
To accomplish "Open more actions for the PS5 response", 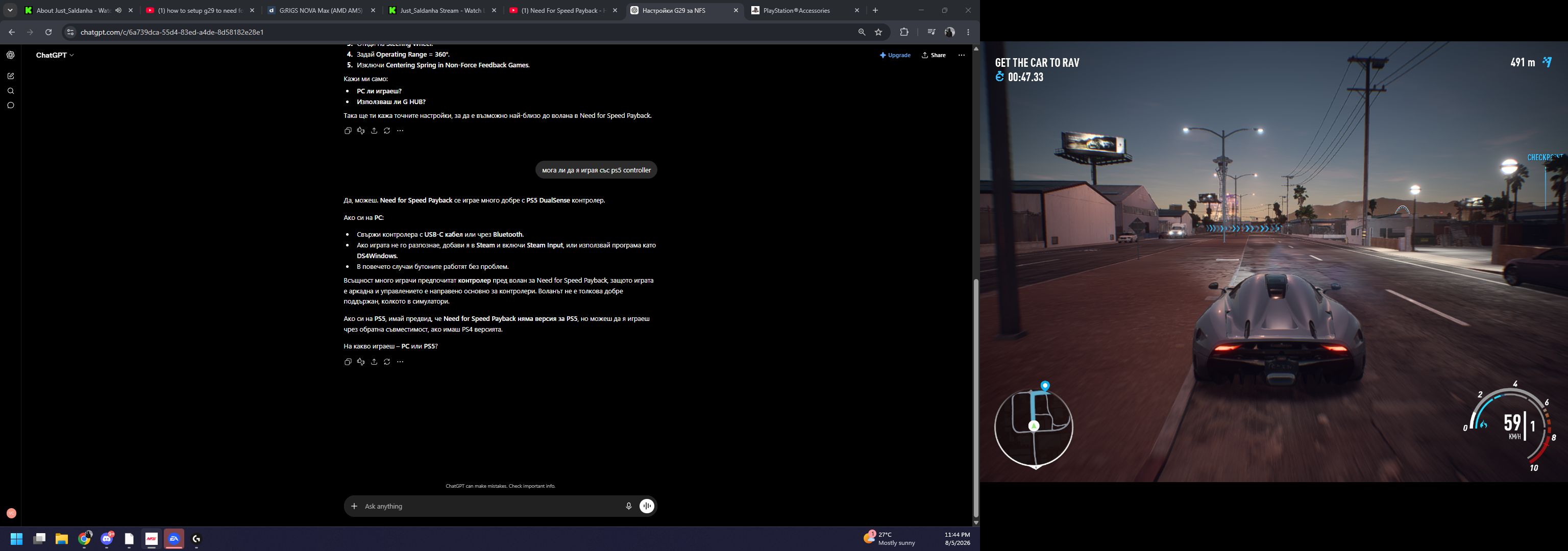I will point(400,362).
